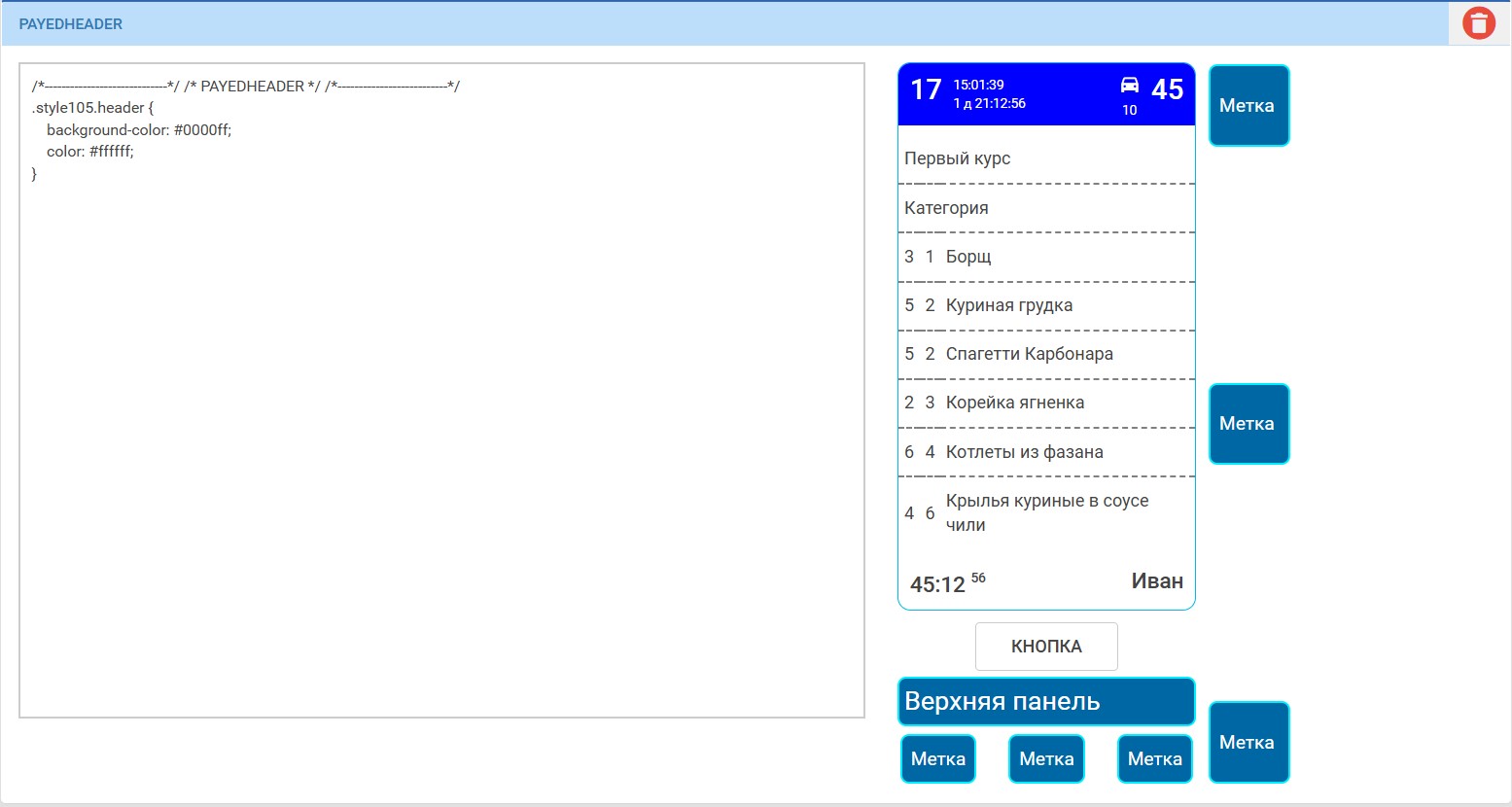
Task: Select the Спагетти Карбонара dish row
Action: (1045, 354)
